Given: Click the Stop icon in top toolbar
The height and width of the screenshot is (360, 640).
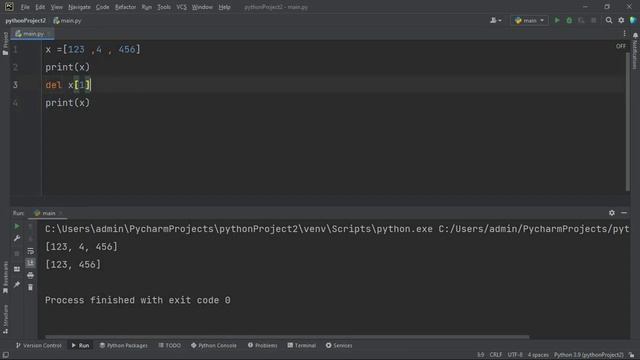Looking at the screenshot, I should pyautogui.click(x=593, y=20).
